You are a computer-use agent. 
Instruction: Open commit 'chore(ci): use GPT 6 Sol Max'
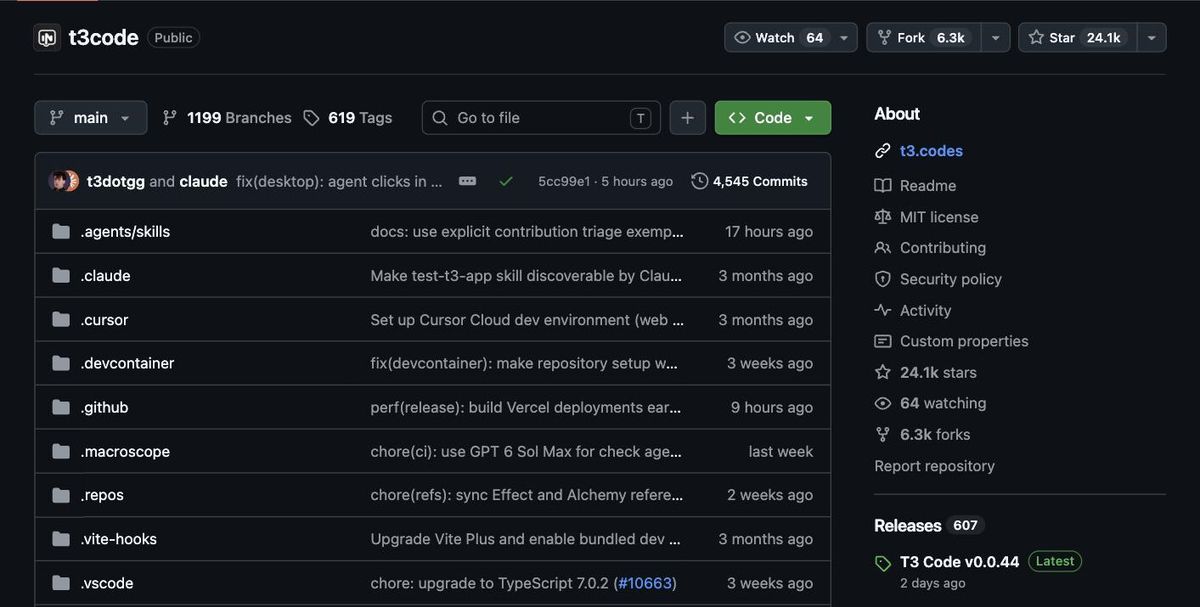[x=526, y=452]
